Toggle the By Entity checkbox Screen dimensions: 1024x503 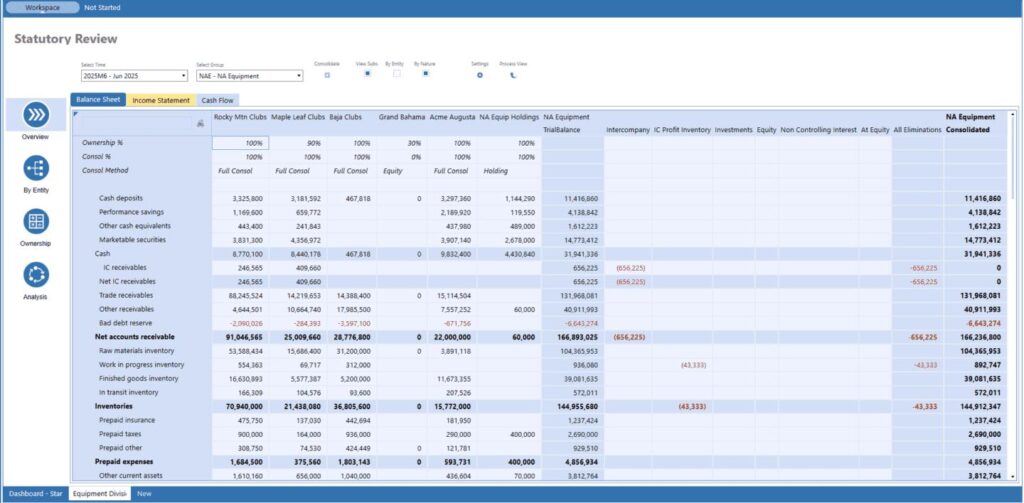[x=396, y=74]
